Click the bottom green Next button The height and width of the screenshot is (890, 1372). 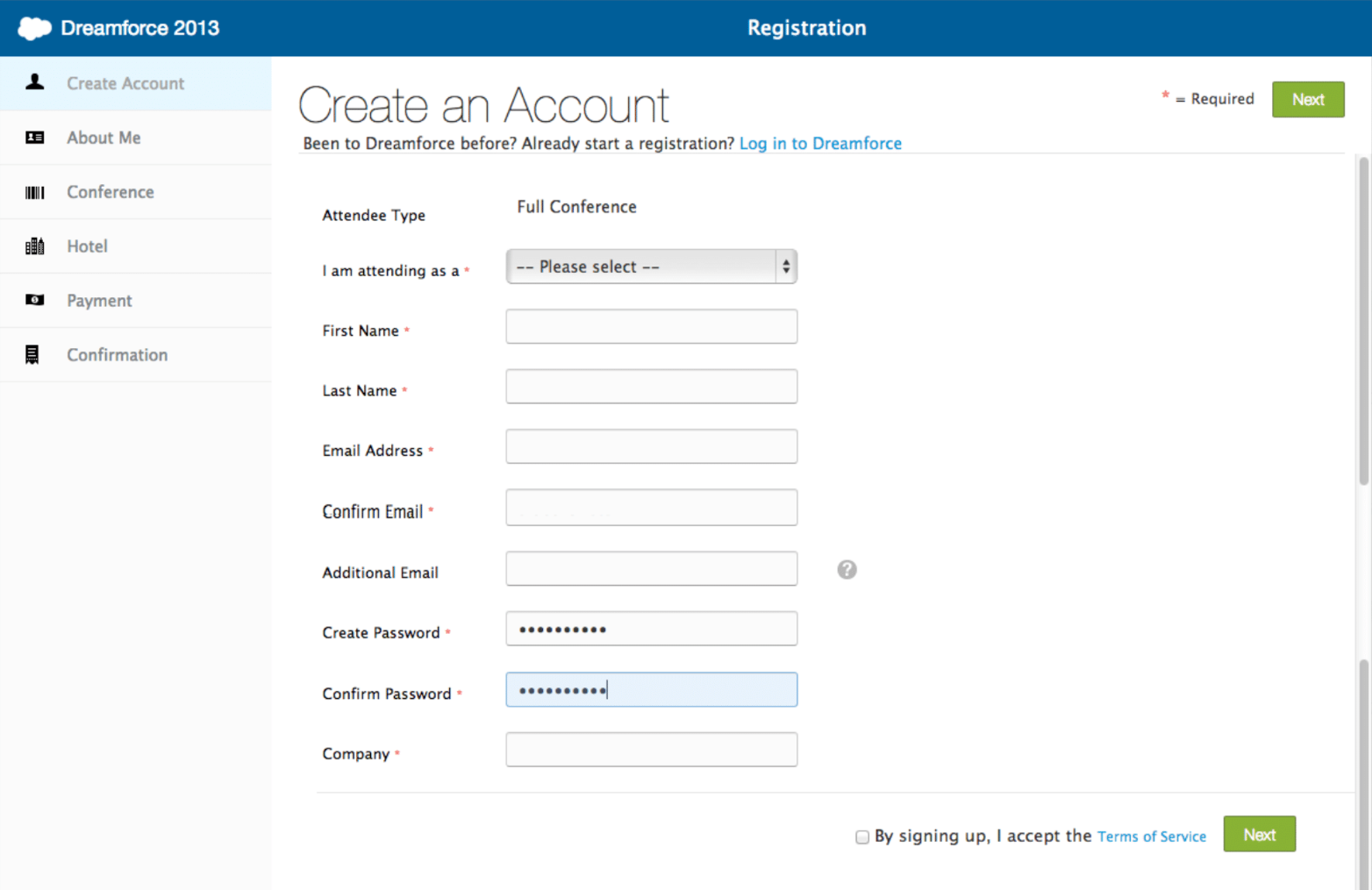click(1259, 835)
